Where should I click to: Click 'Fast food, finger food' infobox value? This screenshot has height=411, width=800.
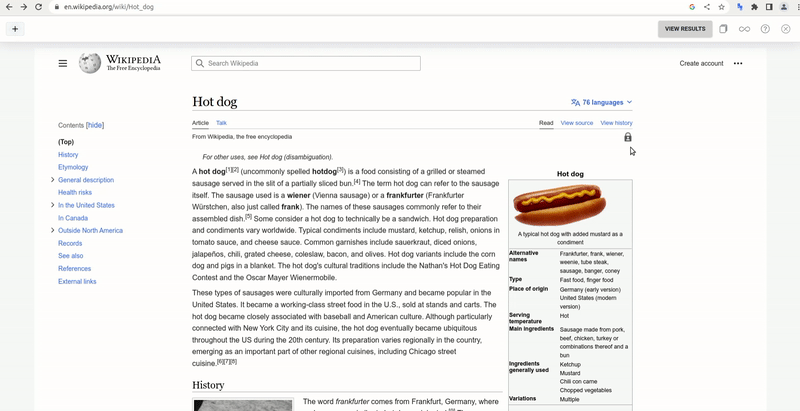pyautogui.click(x=586, y=280)
